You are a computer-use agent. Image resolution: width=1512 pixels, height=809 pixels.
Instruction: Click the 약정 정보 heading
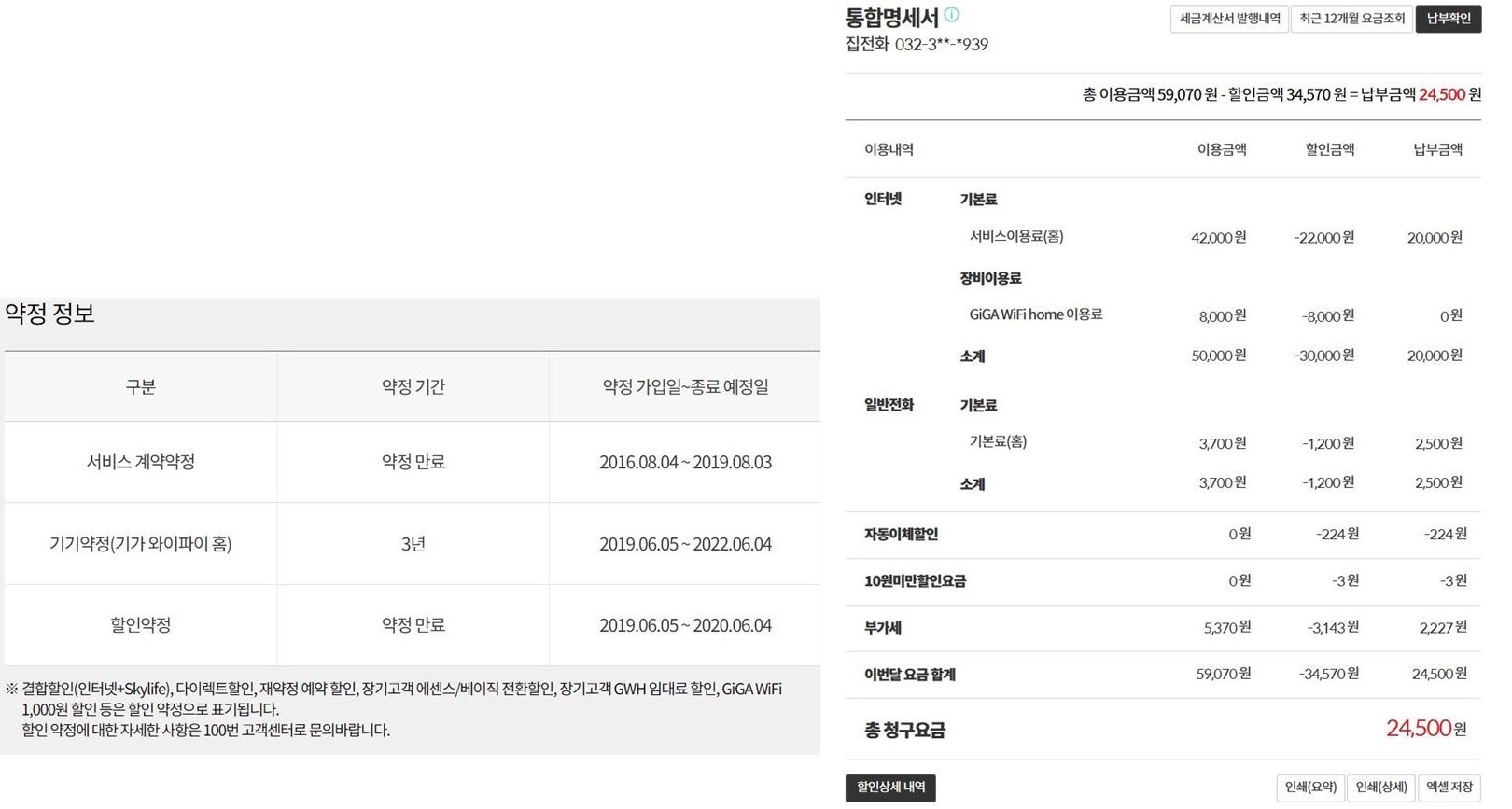point(50,314)
